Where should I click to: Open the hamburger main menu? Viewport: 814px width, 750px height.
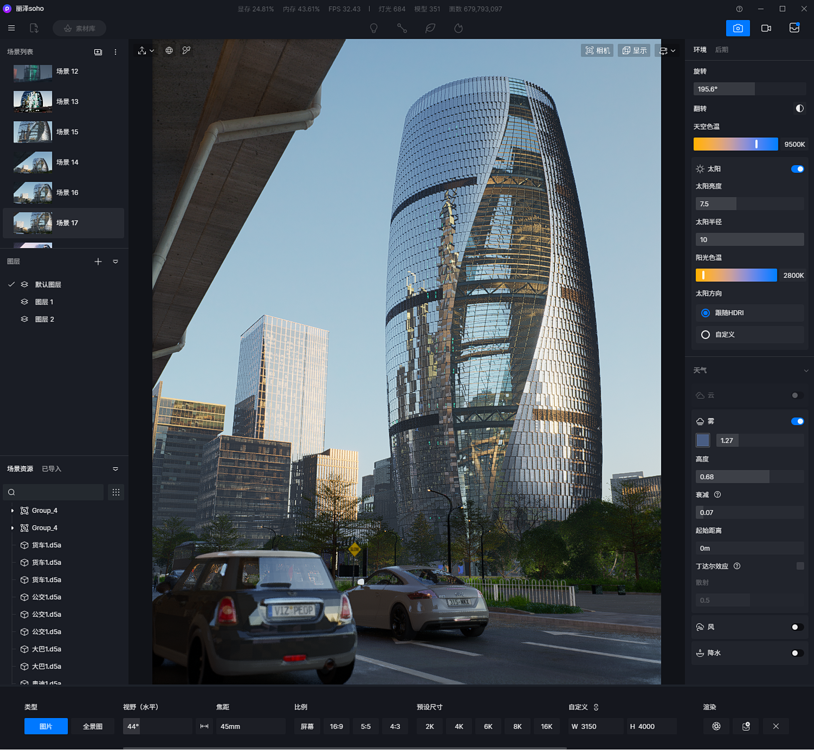click(12, 28)
